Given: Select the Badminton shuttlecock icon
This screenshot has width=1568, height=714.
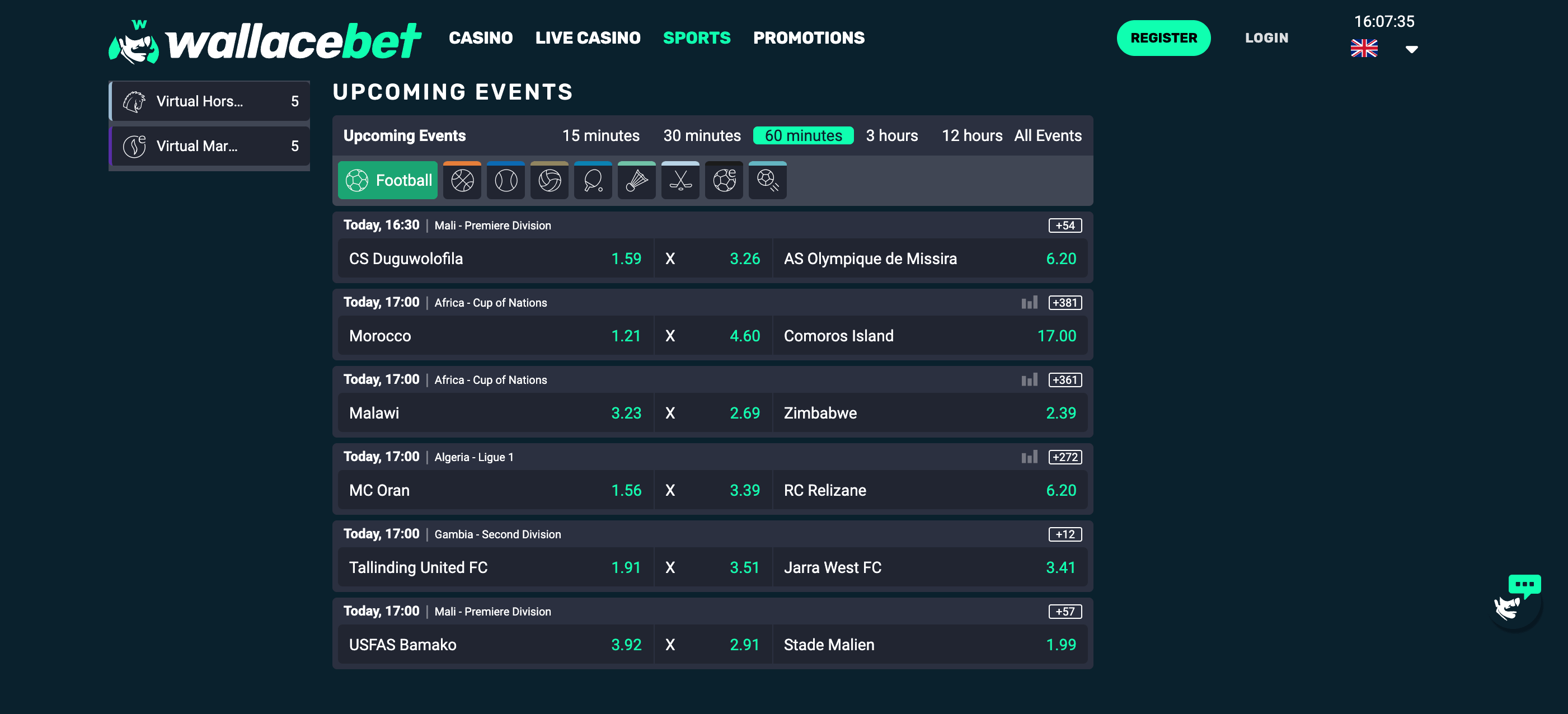Looking at the screenshot, I should pos(637,180).
